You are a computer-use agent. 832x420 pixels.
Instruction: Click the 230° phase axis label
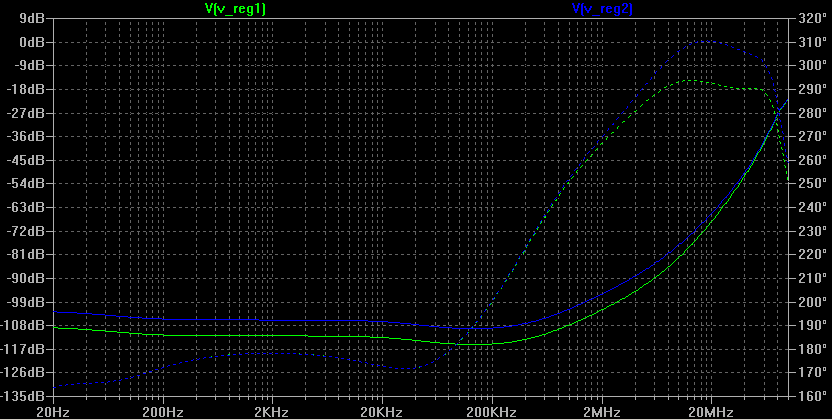pyautogui.click(x=812, y=231)
